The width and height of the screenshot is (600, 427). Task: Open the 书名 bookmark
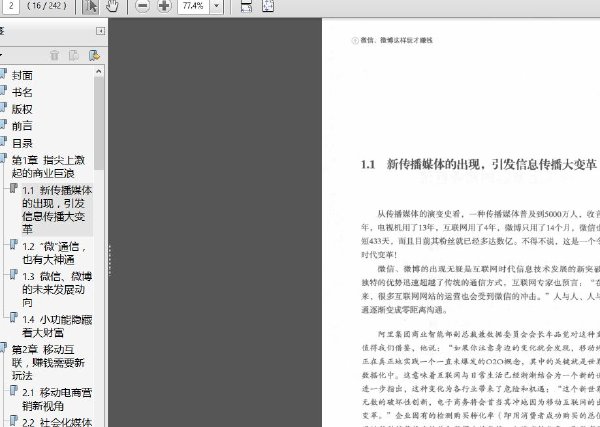pyautogui.click(x=22, y=92)
